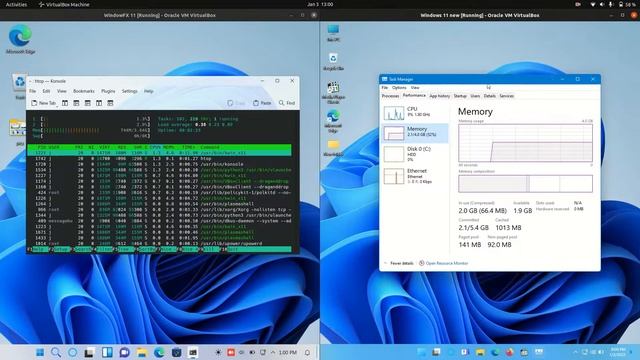Viewport: 640px width, 360px height.
Task: Open Edit menu in Konsole
Action: coord(46,91)
